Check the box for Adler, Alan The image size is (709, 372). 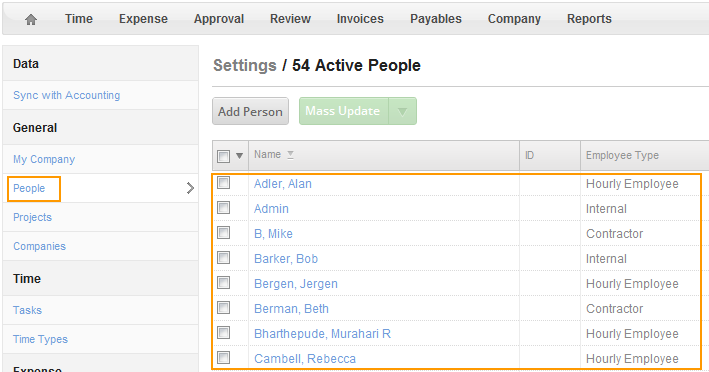click(223, 183)
